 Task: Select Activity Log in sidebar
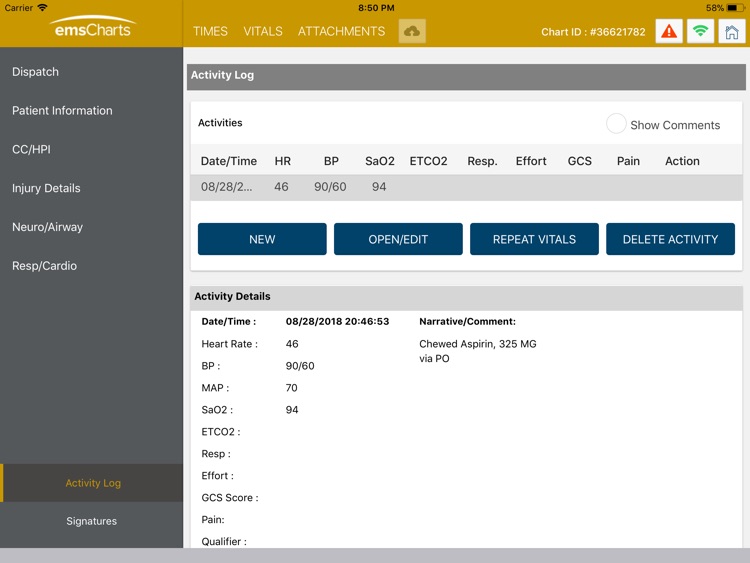(x=91, y=483)
